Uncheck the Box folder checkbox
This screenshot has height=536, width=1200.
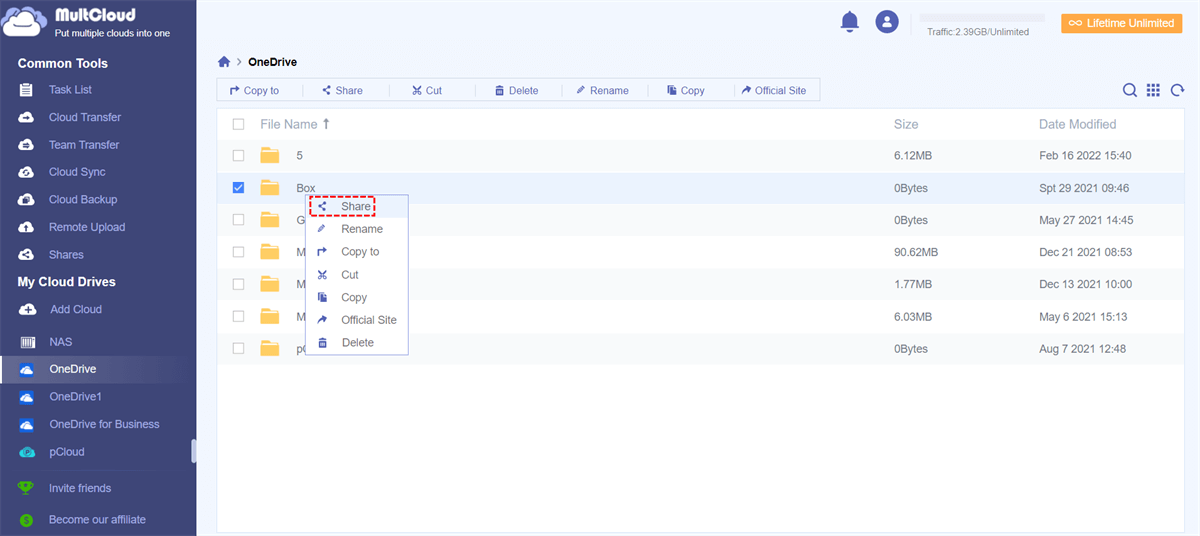click(x=238, y=187)
